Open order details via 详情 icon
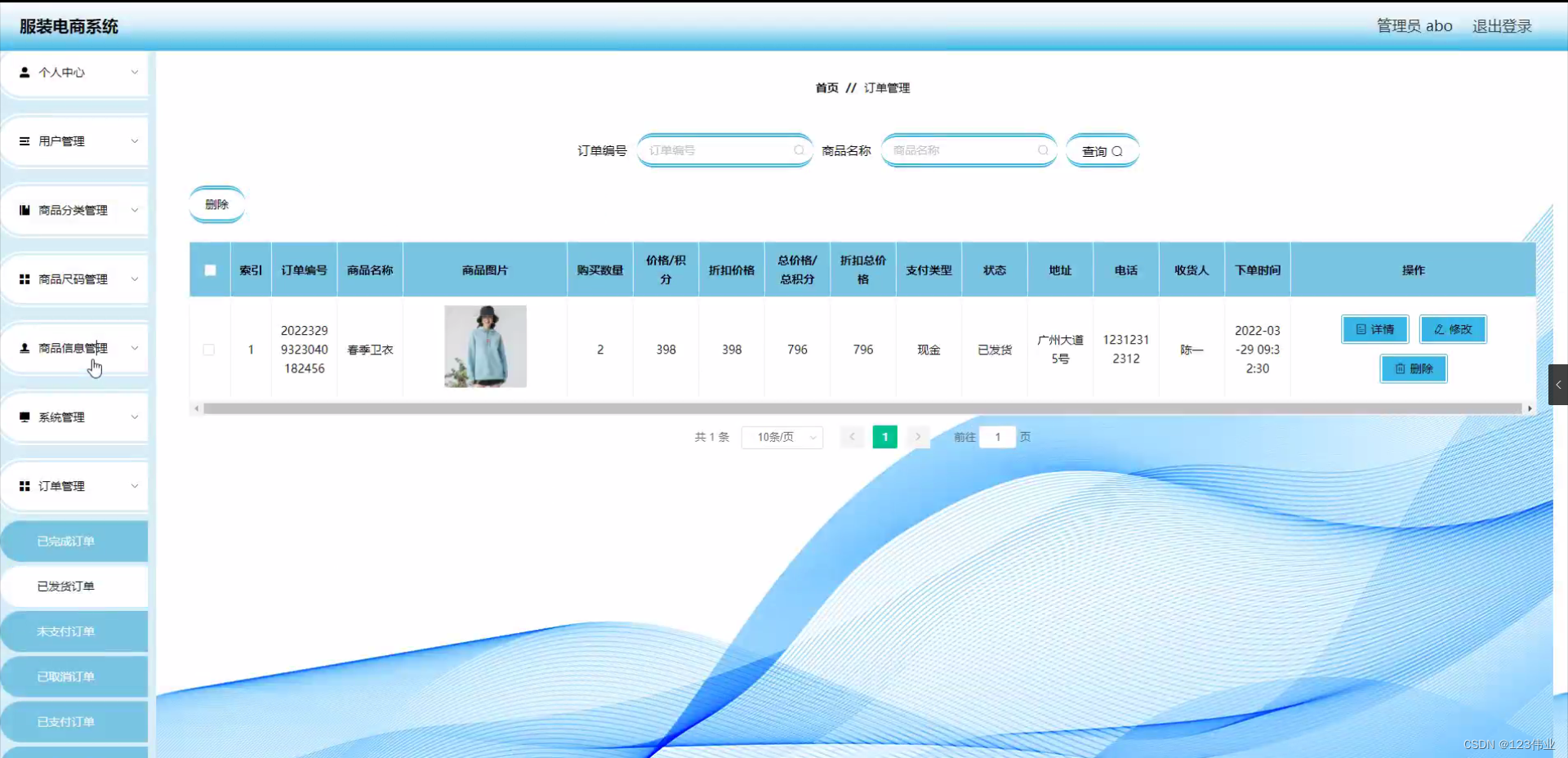Image resolution: width=1568 pixels, height=758 pixels. pyautogui.click(x=1361, y=329)
